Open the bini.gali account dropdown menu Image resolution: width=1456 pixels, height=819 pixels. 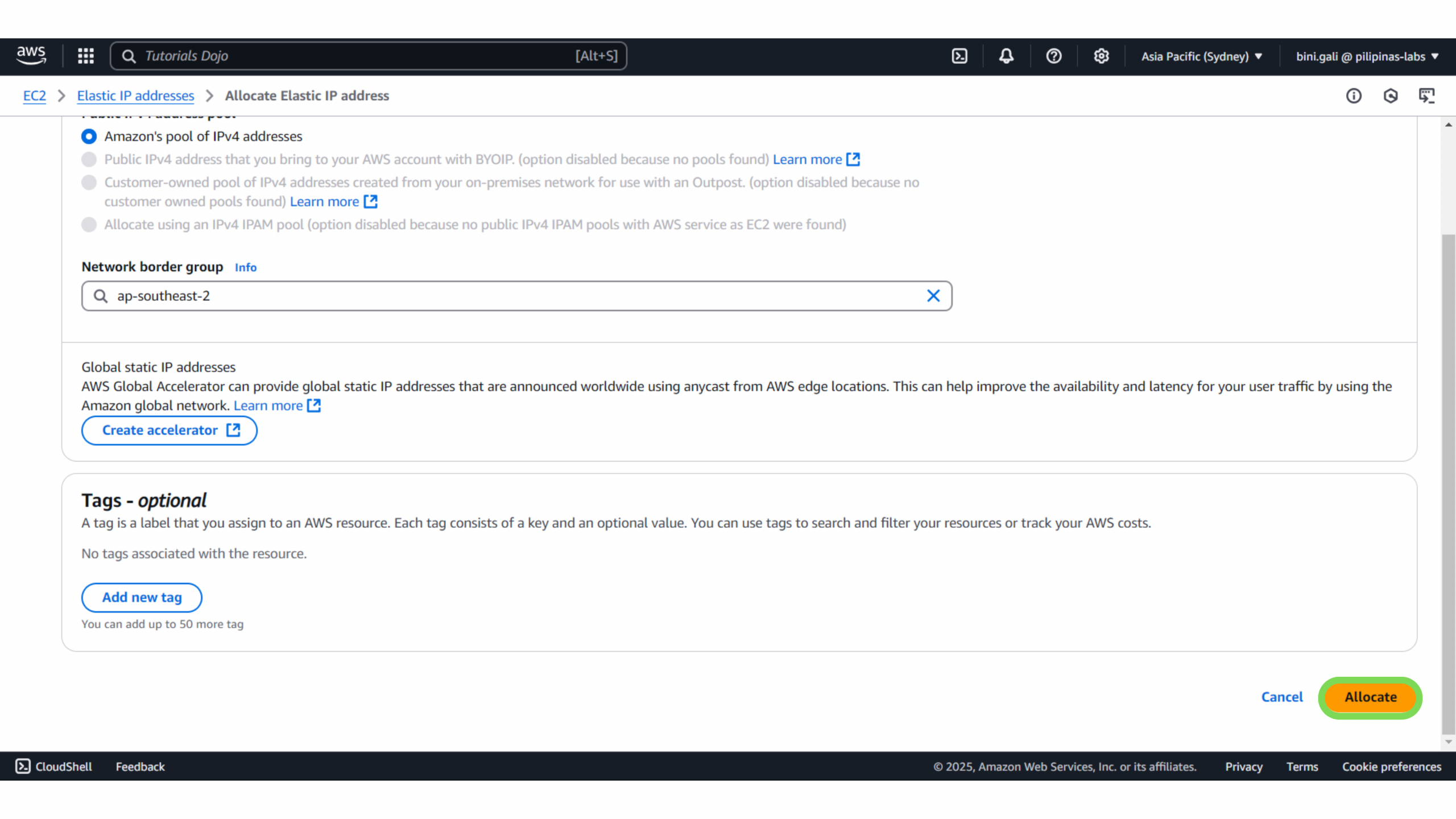coord(1367,56)
